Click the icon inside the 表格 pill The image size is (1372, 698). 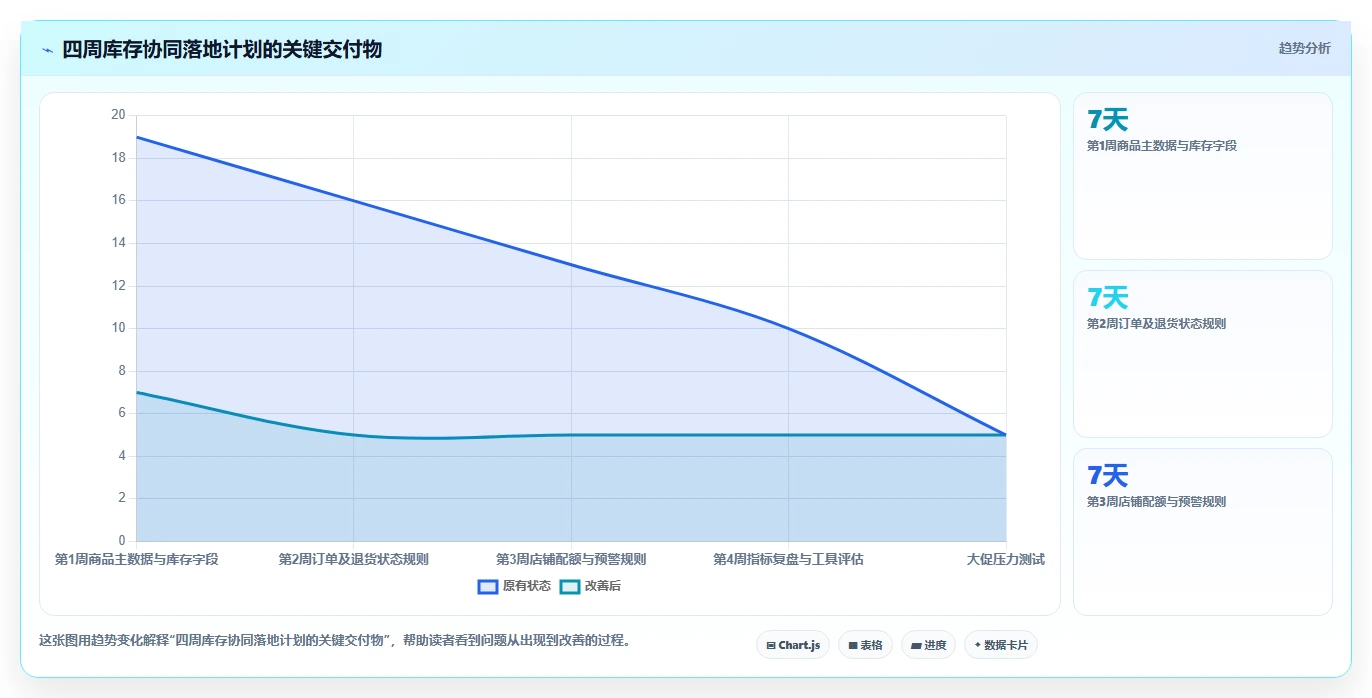tap(853, 646)
